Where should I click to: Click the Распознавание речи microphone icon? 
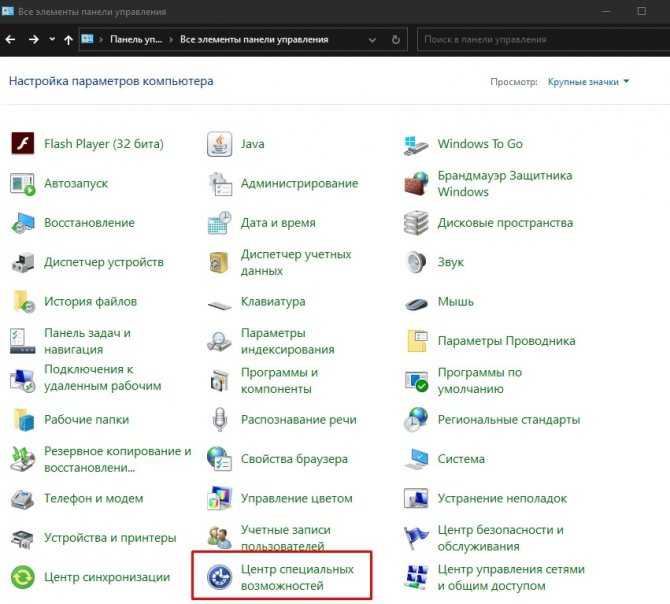(220, 419)
